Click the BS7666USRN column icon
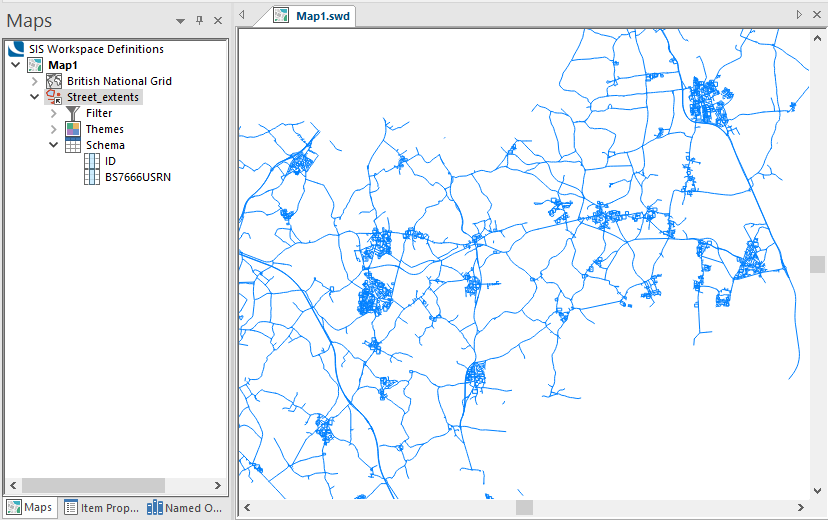This screenshot has width=828, height=520. [x=92, y=177]
